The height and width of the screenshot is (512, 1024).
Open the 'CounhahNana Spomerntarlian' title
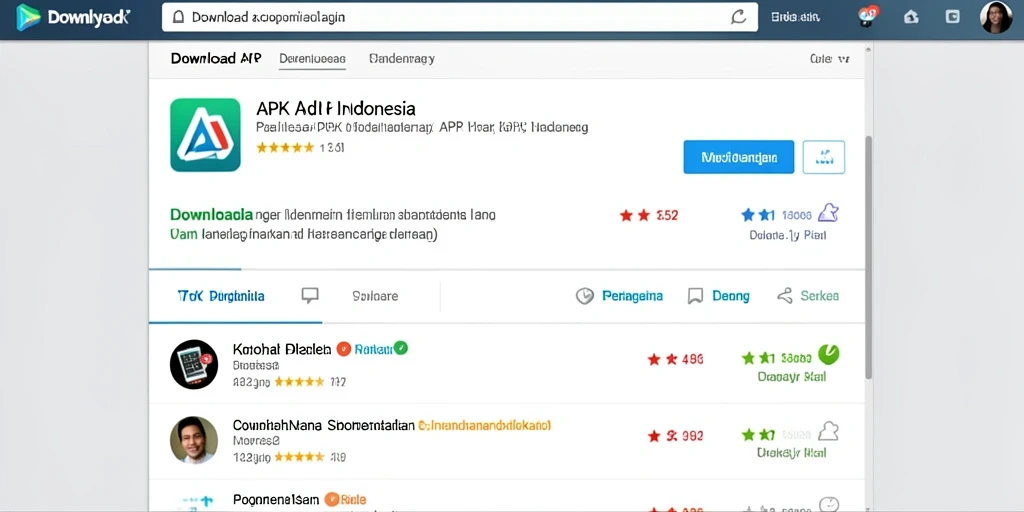tap(323, 426)
